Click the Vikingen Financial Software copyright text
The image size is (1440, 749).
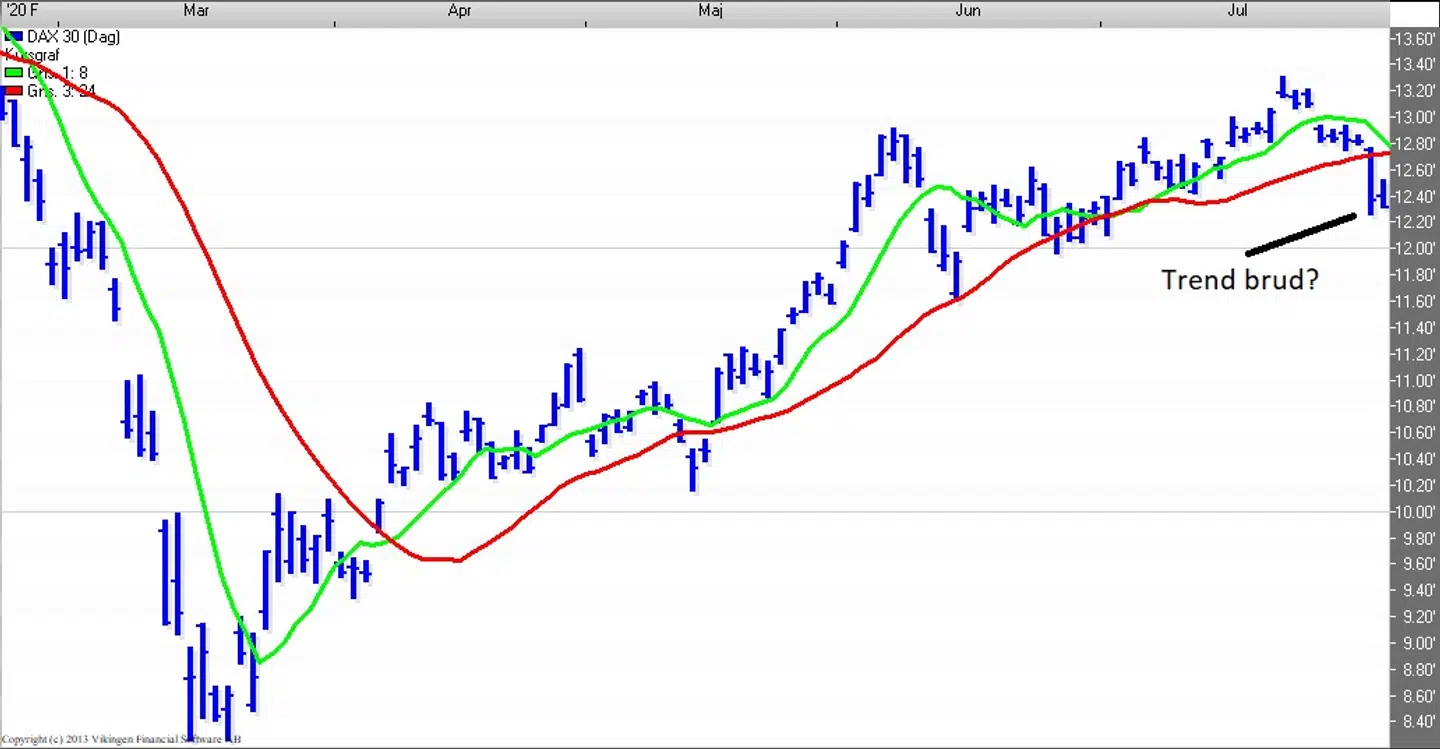coord(121,740)
